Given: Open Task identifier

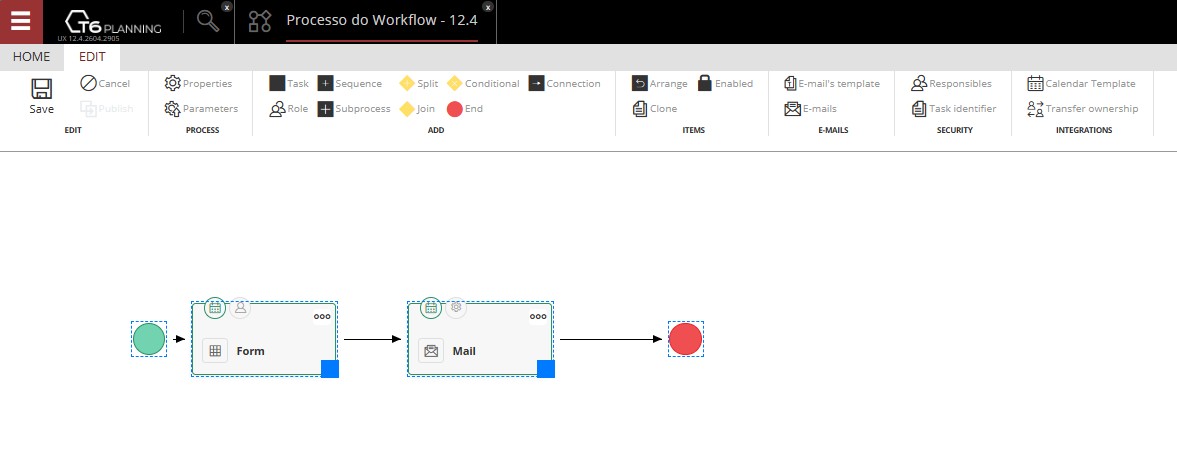Looking at the screenshot, I should 954,109.
